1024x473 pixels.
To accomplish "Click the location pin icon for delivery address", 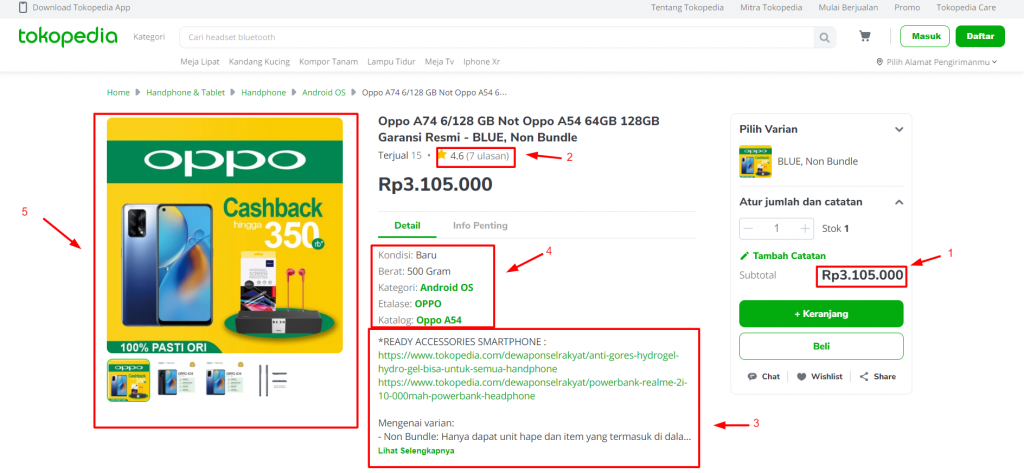I will tap(880, 62).
